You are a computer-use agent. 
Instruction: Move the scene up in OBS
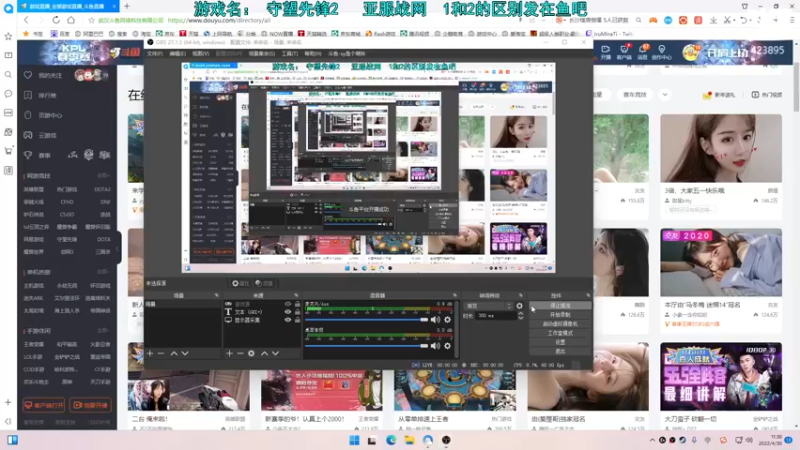click(174, 353)
